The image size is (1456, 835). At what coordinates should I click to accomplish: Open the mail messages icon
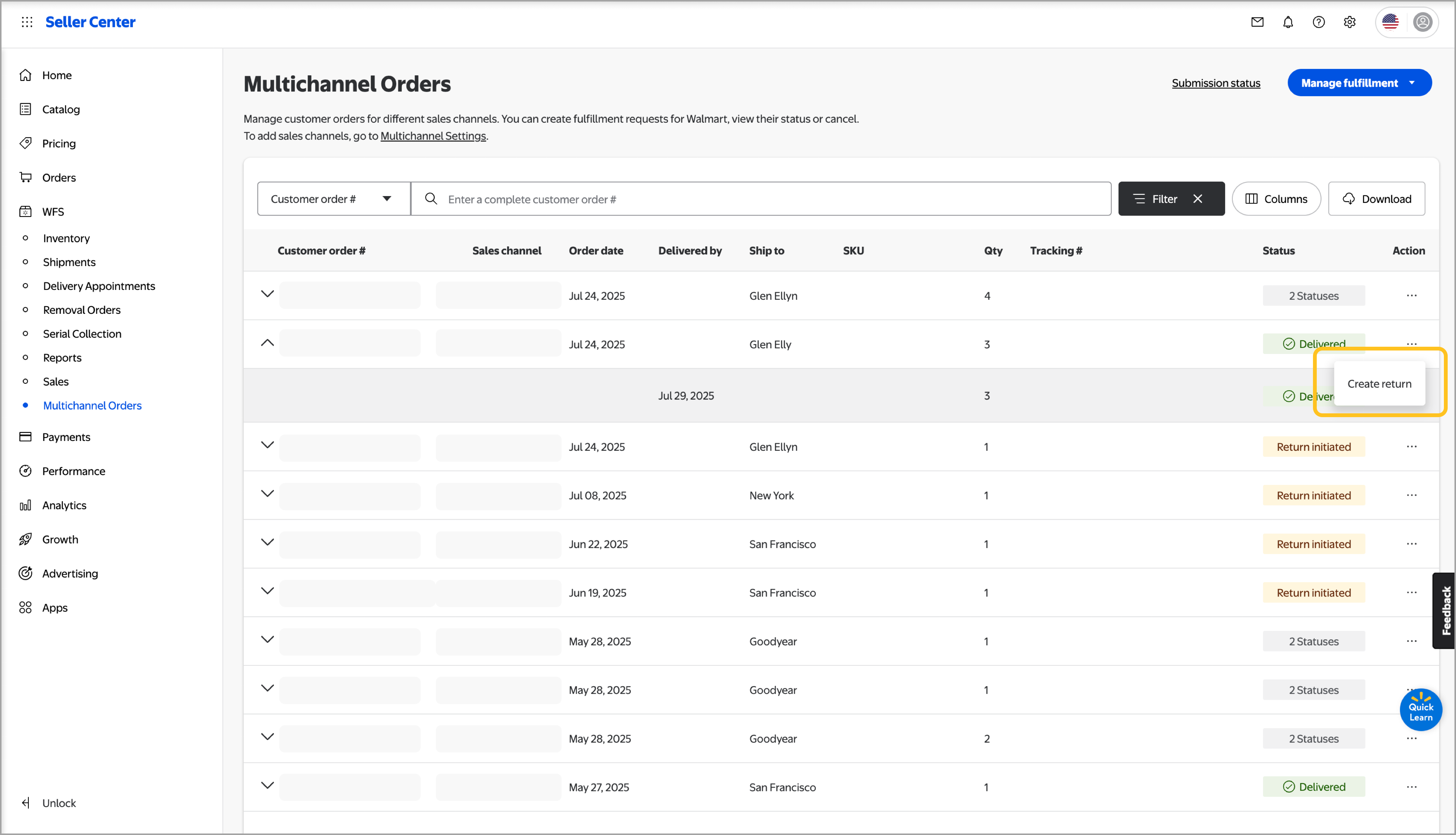click(1257, 22)
